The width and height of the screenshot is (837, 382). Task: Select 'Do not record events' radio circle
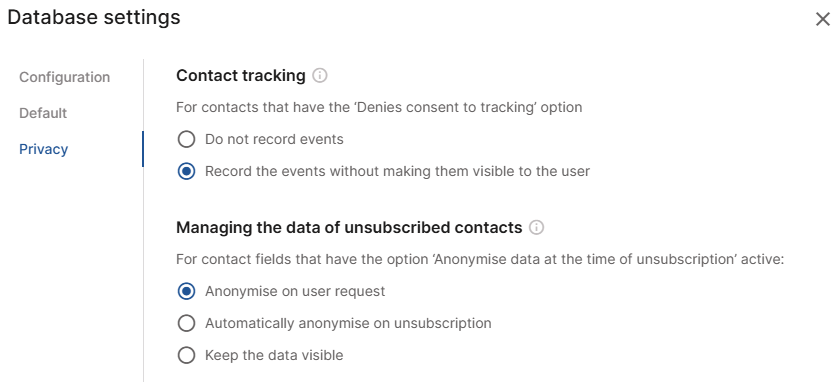click(x=186, y=140)
